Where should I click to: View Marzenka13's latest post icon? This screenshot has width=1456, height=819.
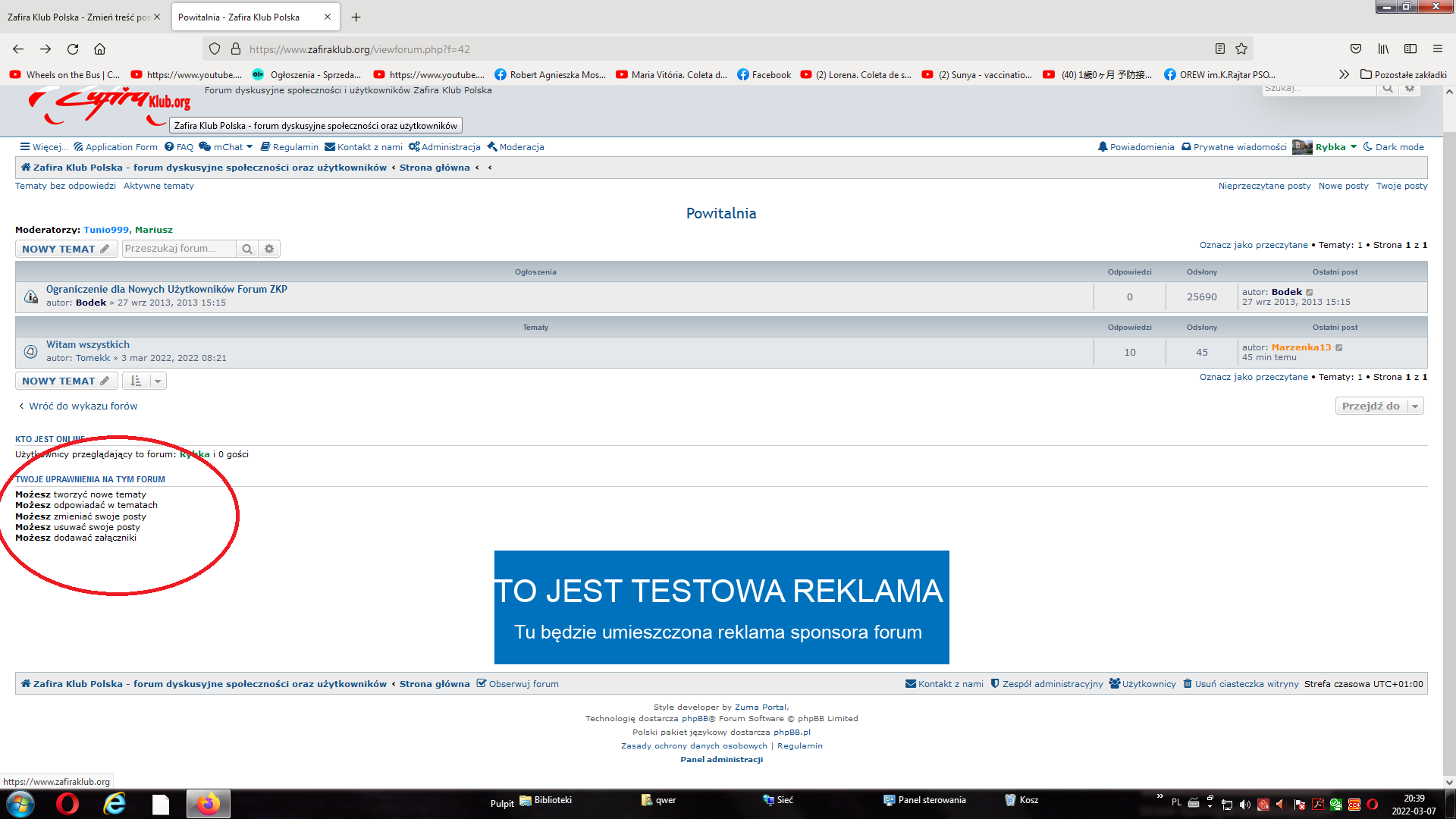(x=1339, y=347)
